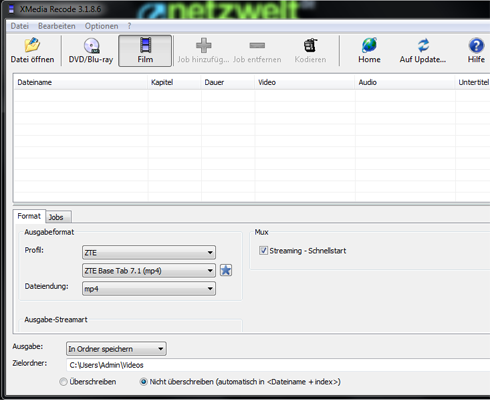Sort by Dauer column header

(x=228, y=82)
